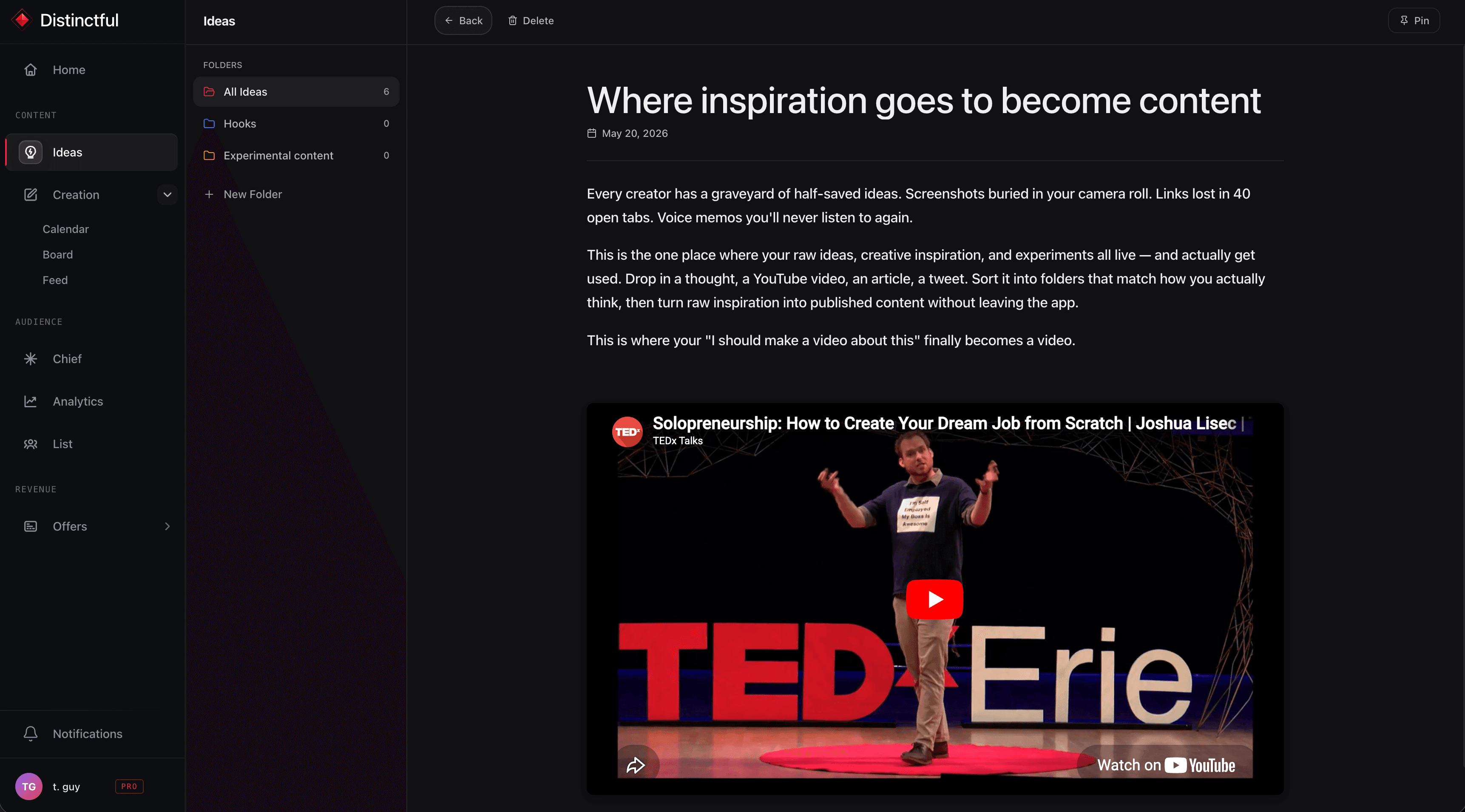Image resolution: width=1465 pixels, height=812 pixels.
Task: Select the Experimental content folder
Action: (296, 155)
